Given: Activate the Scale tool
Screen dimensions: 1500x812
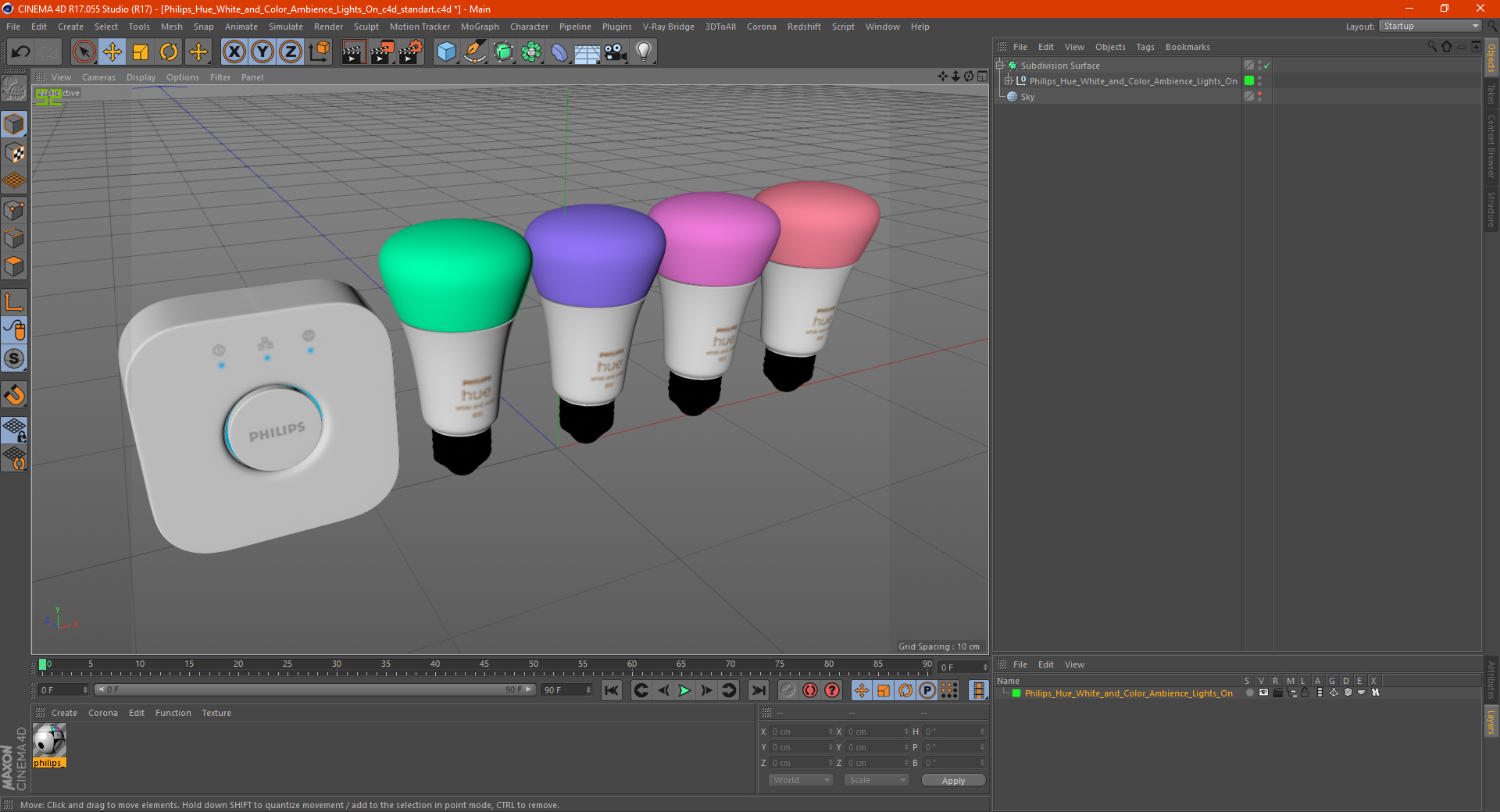Looking at the screenshot, I should coord(141,52).
